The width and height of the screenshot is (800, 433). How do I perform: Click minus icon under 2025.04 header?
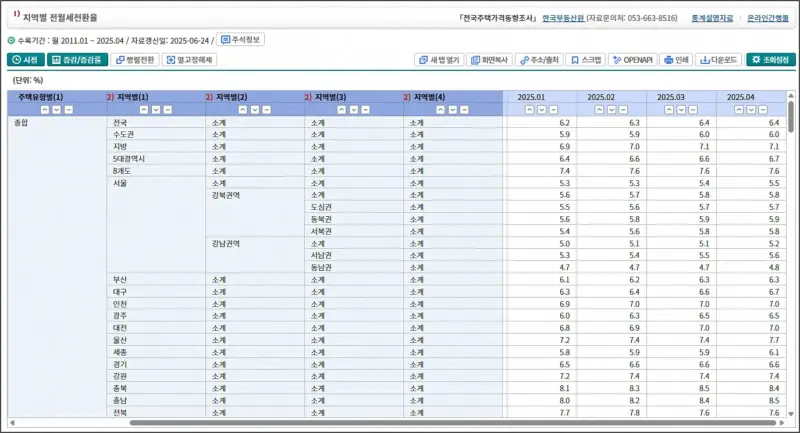point(763,110)
